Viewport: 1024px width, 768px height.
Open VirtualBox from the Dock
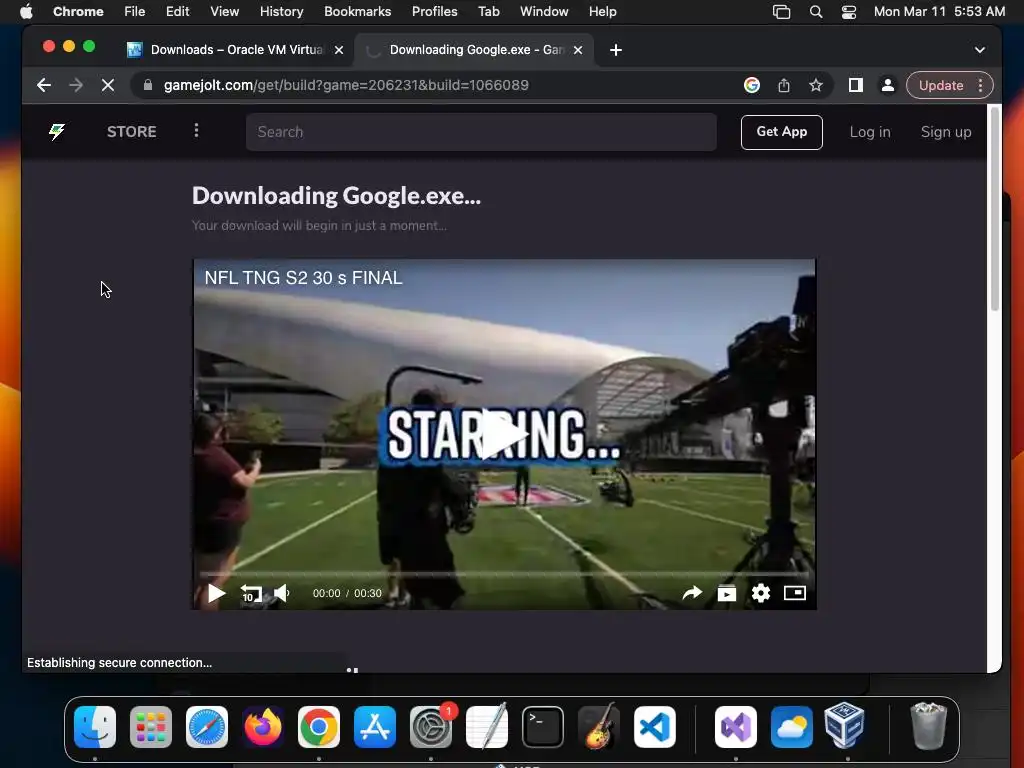tap(844, 725)
